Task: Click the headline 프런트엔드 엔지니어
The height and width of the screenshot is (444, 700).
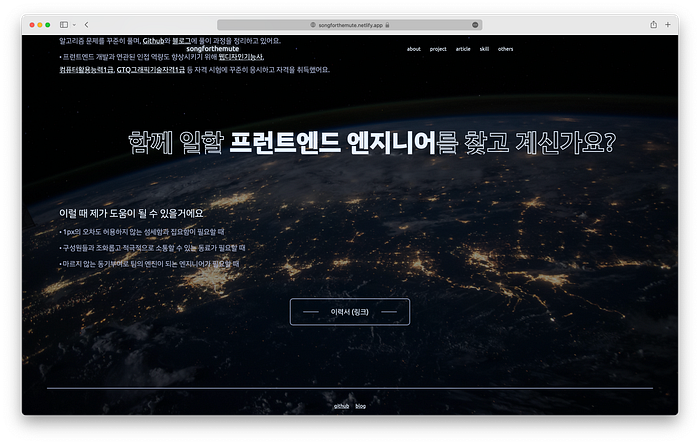Action: point(332,143)
